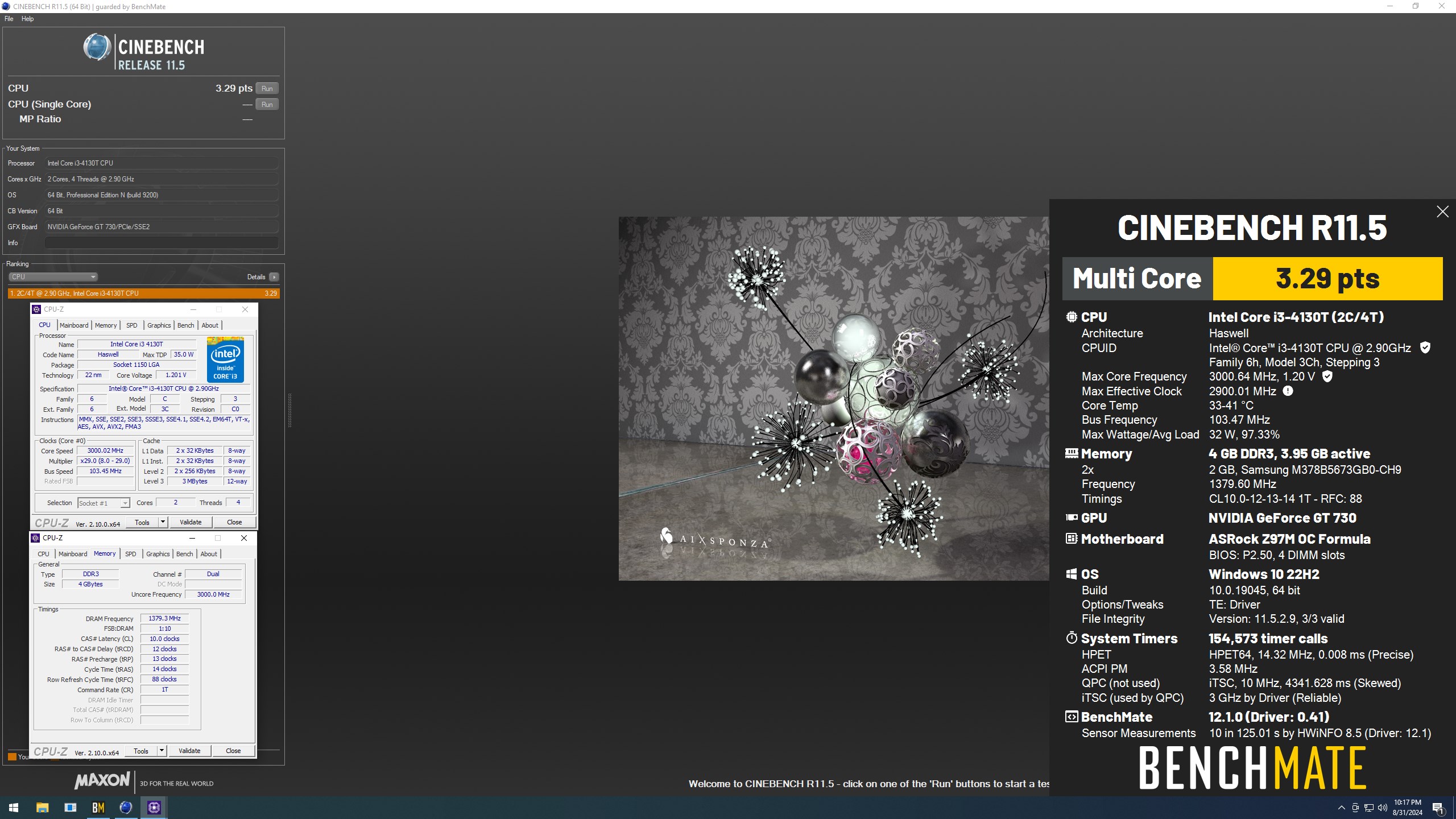Viewport: 1456px width, 819px height.
Task: Open SPD tab in lower CPU-Z window
Action: (131, 554)
